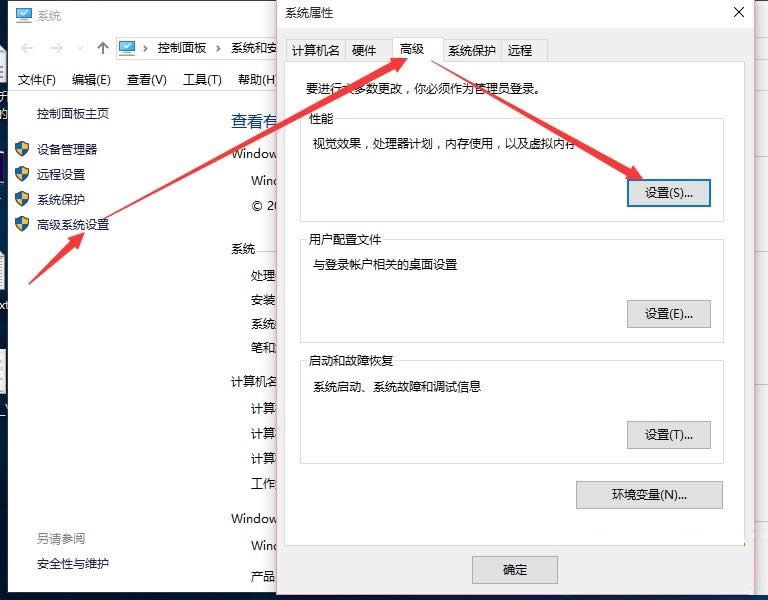
Task: Click the forward navigation arrow
Action: 56,48
